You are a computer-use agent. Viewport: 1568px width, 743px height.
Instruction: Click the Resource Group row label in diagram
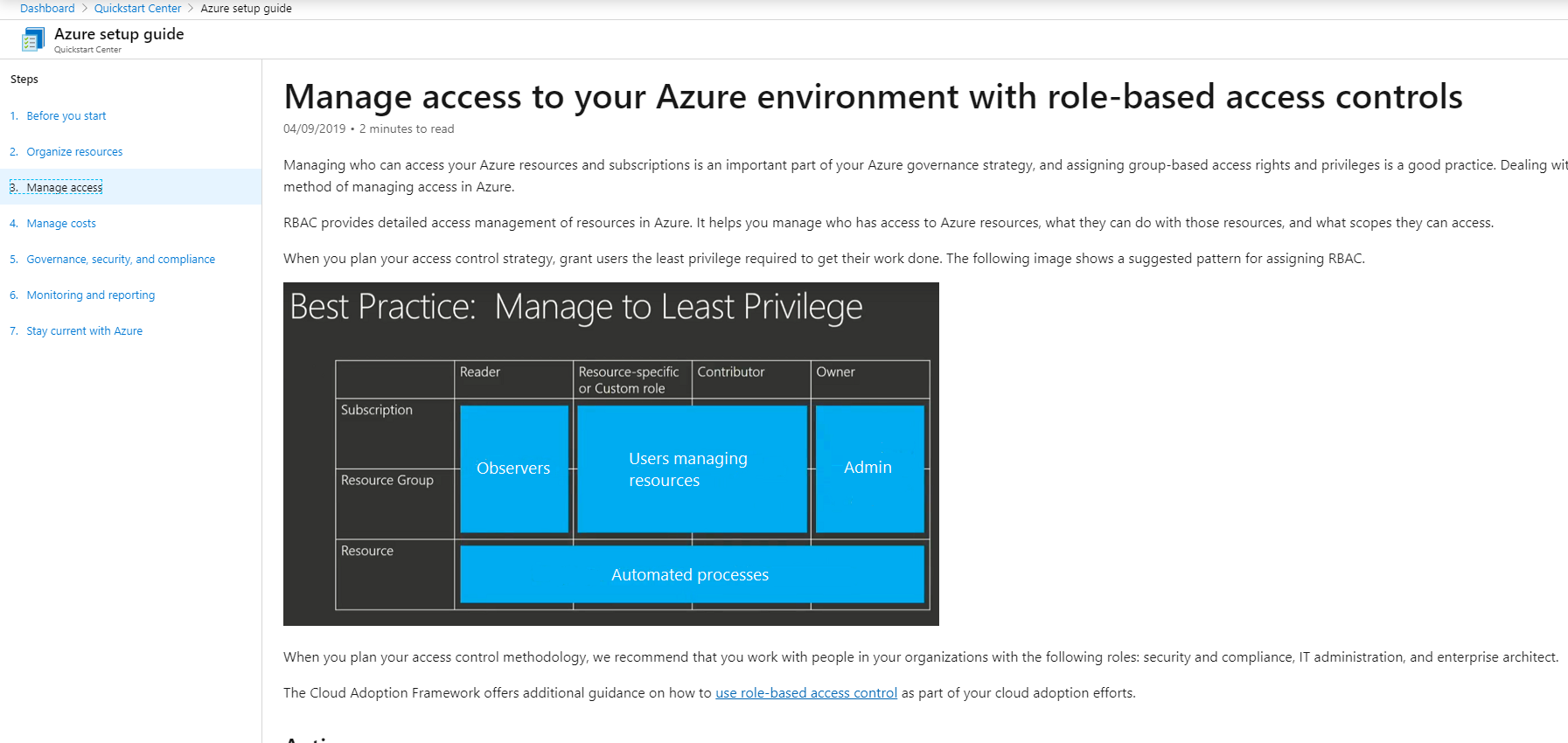(387, 481)
